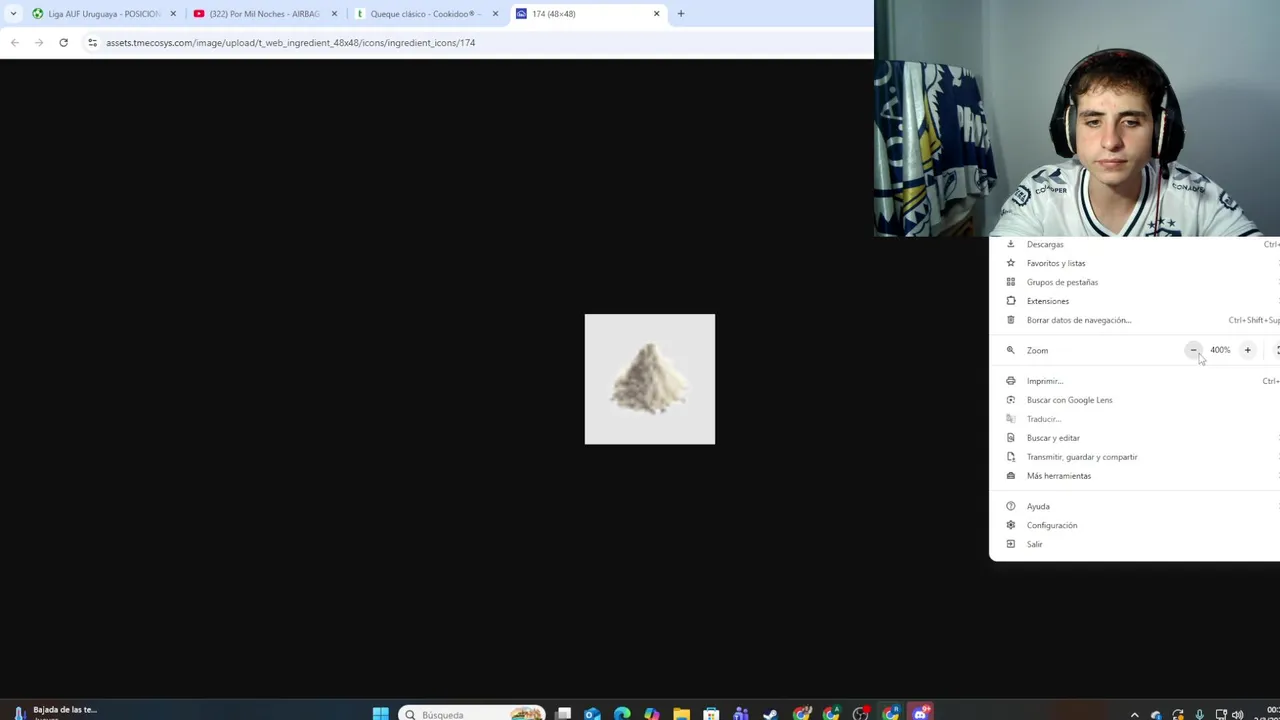Click the flour ingredient image
Viewport: 1280px width, 720px height.
[650, 379]
